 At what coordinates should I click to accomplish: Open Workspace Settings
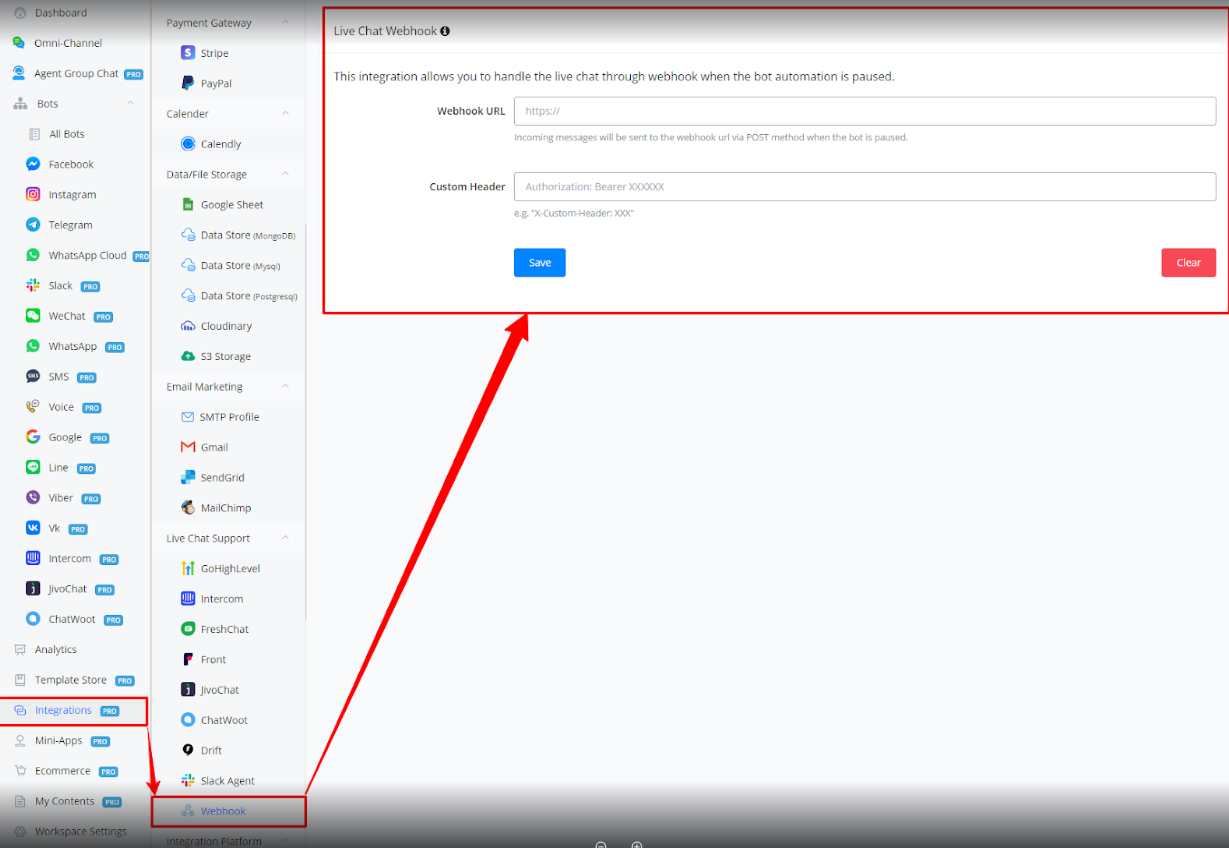[80, 831]
